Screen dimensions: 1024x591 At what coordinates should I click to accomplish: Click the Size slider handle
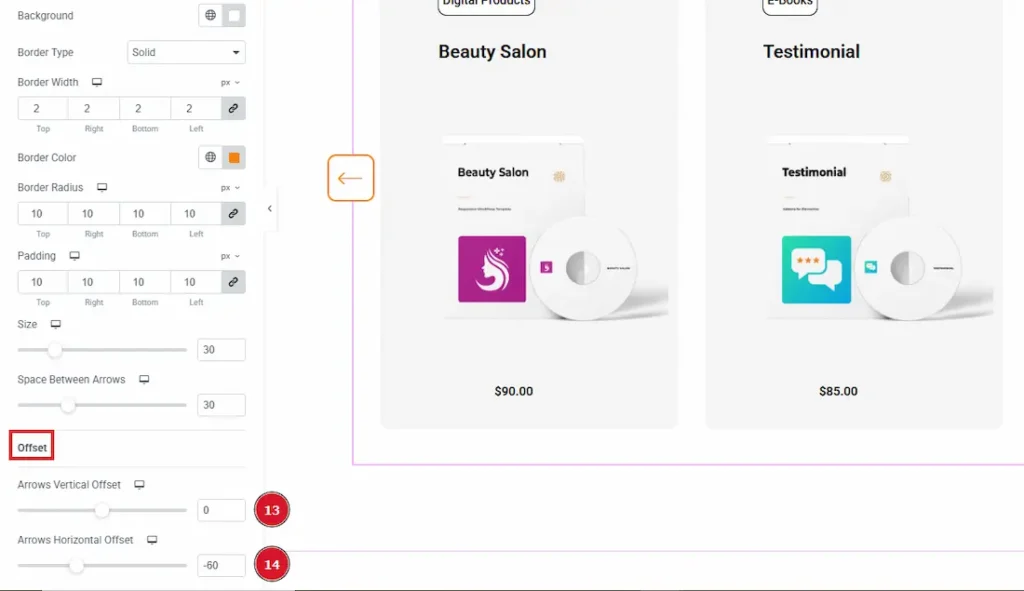click(55, 350)
